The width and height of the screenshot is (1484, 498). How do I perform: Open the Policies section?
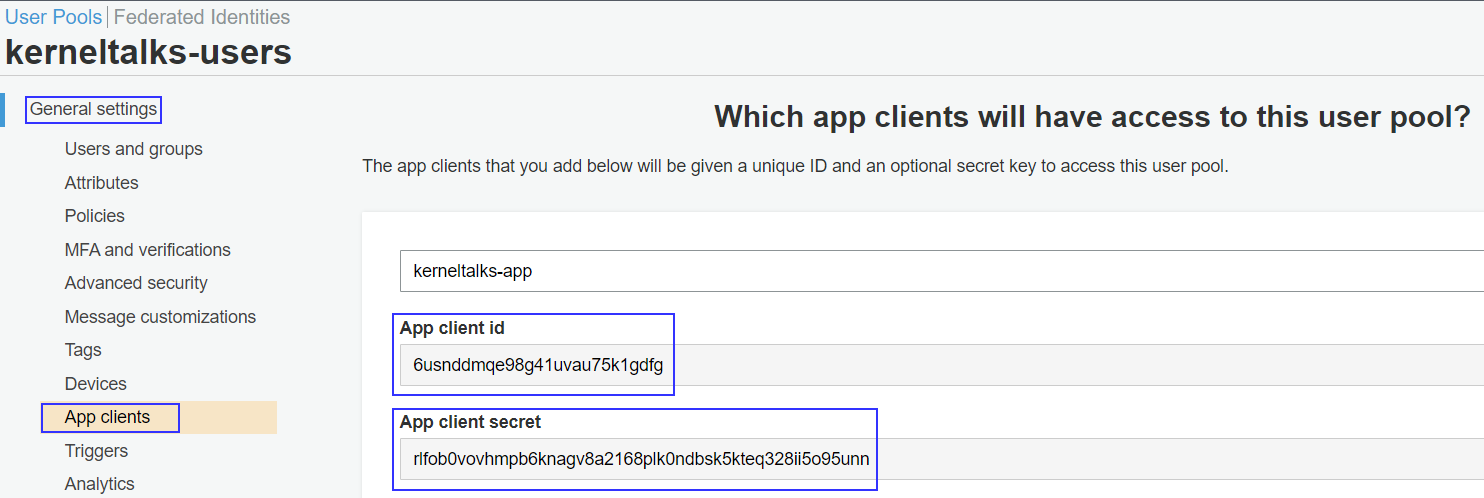95,216
